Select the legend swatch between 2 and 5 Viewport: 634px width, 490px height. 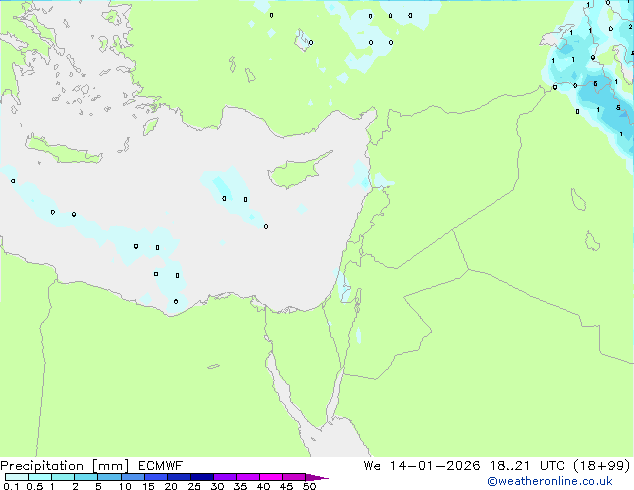point(86,477)
